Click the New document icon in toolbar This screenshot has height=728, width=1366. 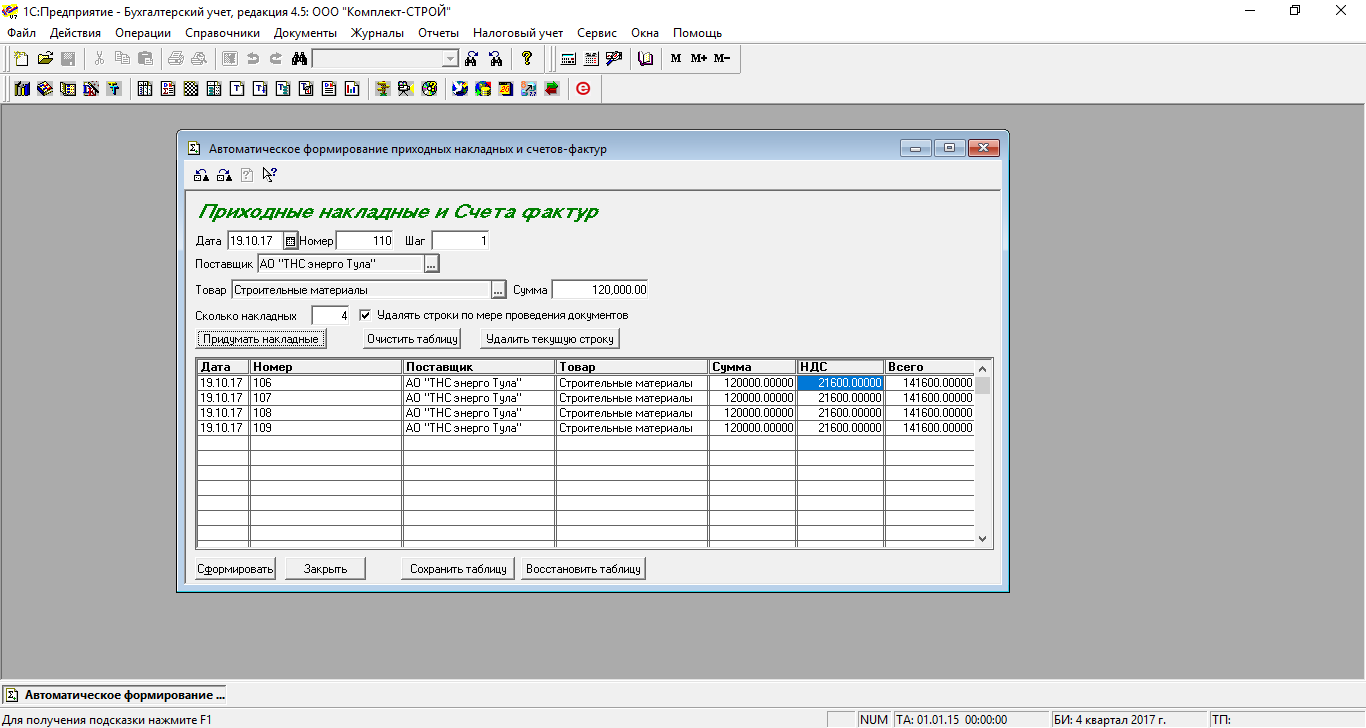21,58
